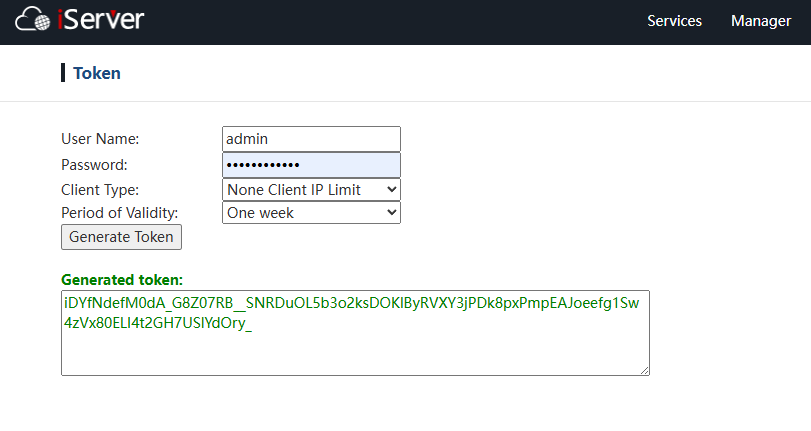Image resolution: width=811 pixels, height=431 pixels.
Task: Click the Token page heading
Action: (96, 73)
